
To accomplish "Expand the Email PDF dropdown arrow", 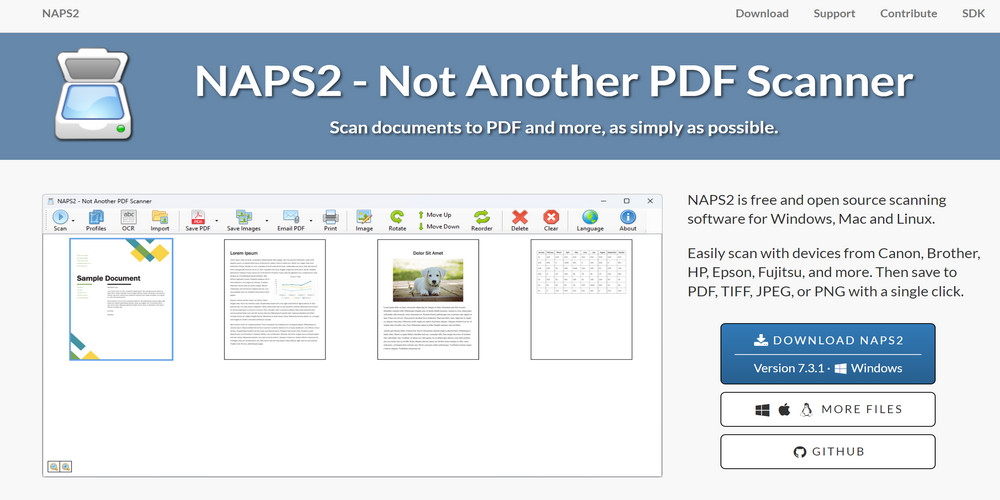I will pyautogui.click(x=311, y=221).
